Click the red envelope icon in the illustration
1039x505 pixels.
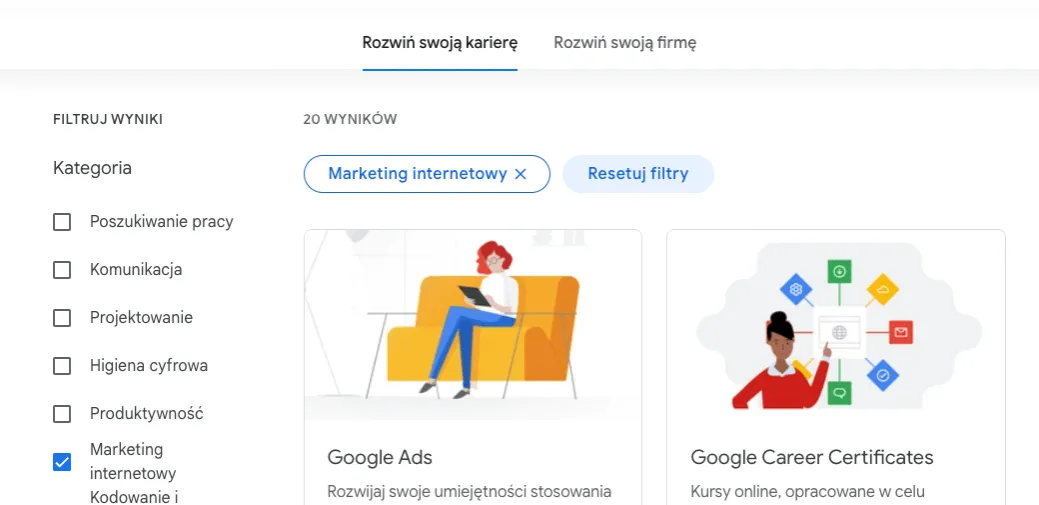click(x=901, y=332)
